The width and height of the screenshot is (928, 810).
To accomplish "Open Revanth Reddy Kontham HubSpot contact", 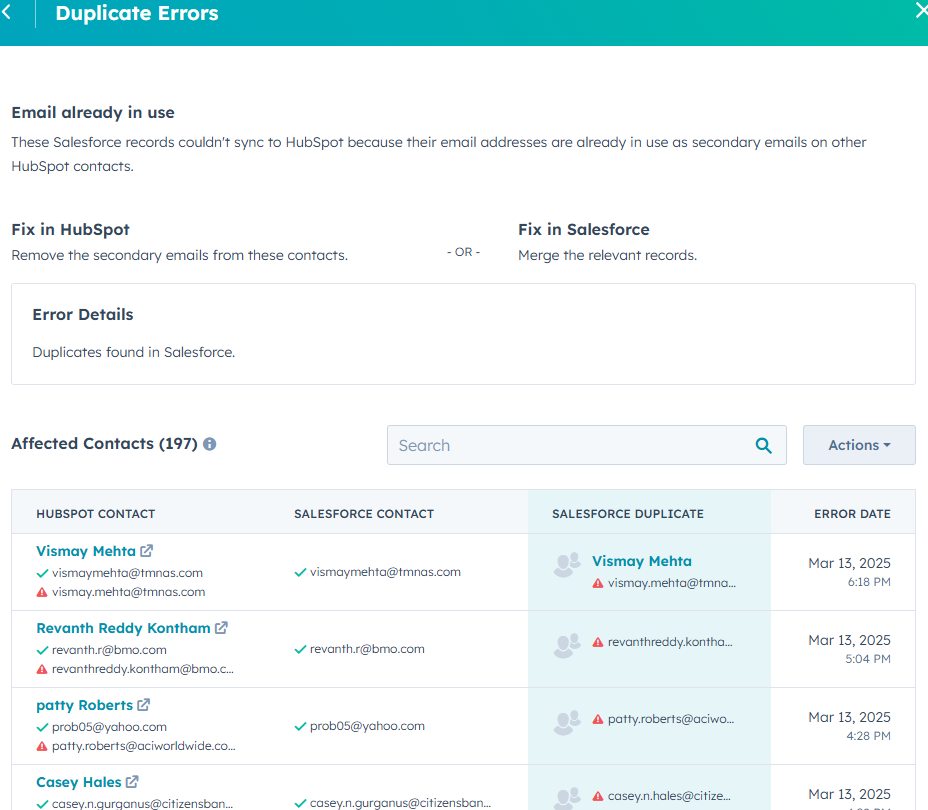I will coord(123,628).
